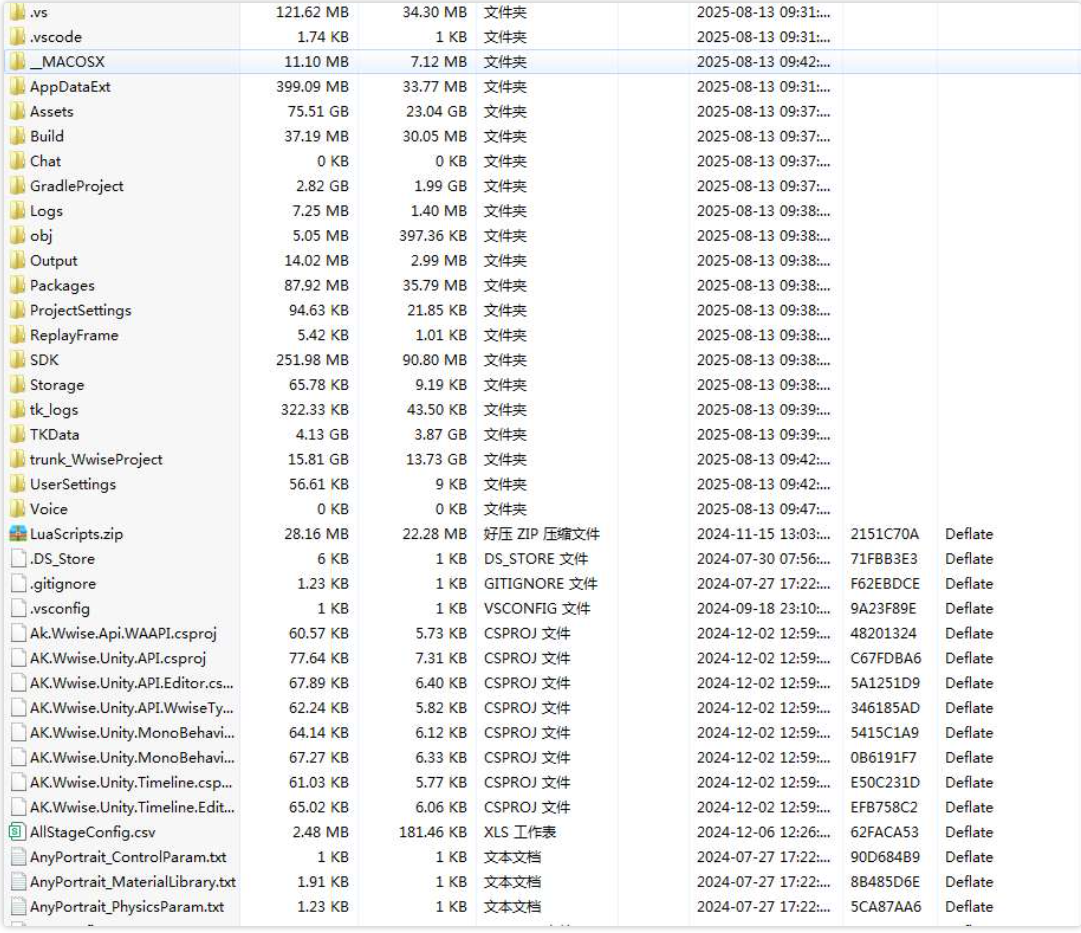Click the .gitignore file icon

(x=17, y=584)
